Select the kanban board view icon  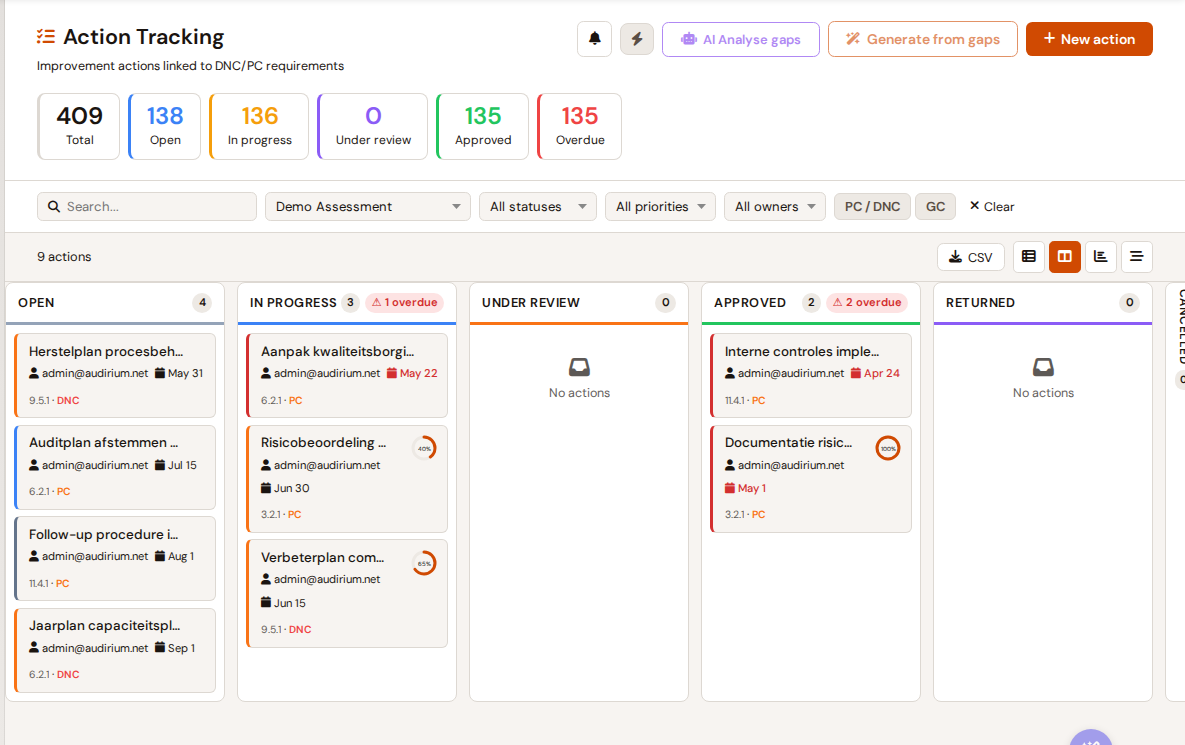tap(1065, 257)
